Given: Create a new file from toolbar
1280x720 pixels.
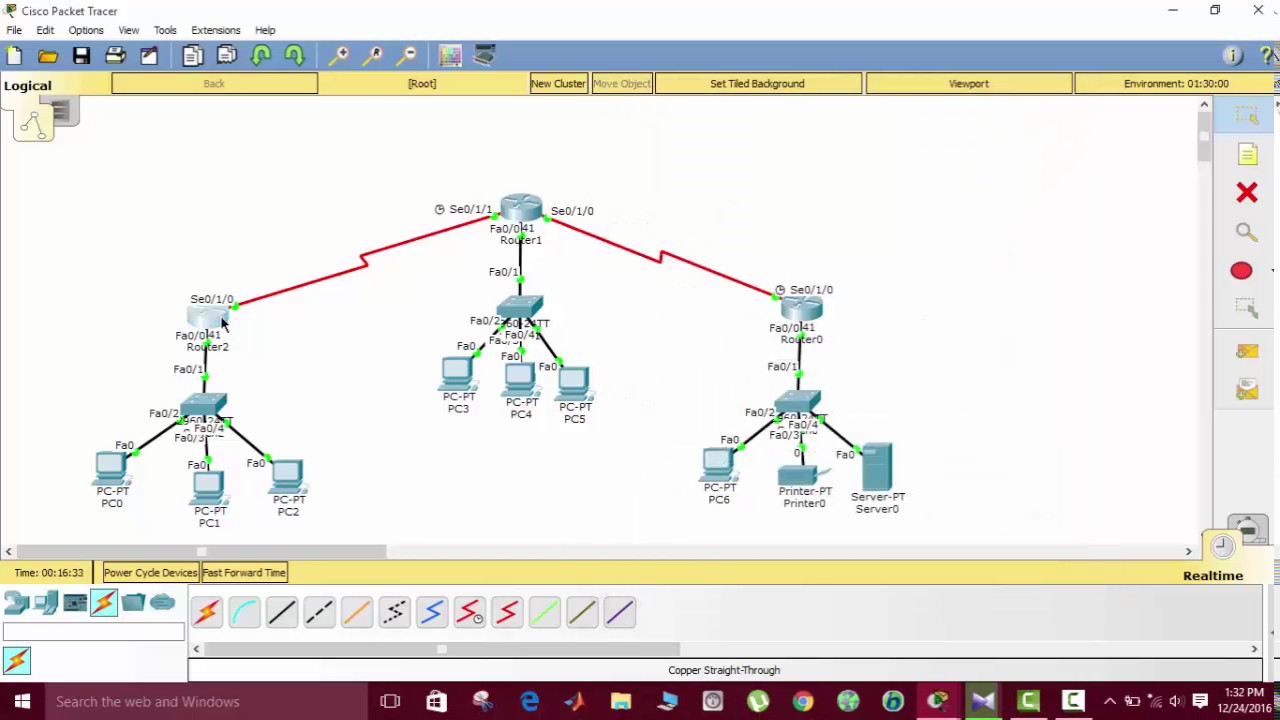Looking at the screenshot, I should tap(15, 56).
